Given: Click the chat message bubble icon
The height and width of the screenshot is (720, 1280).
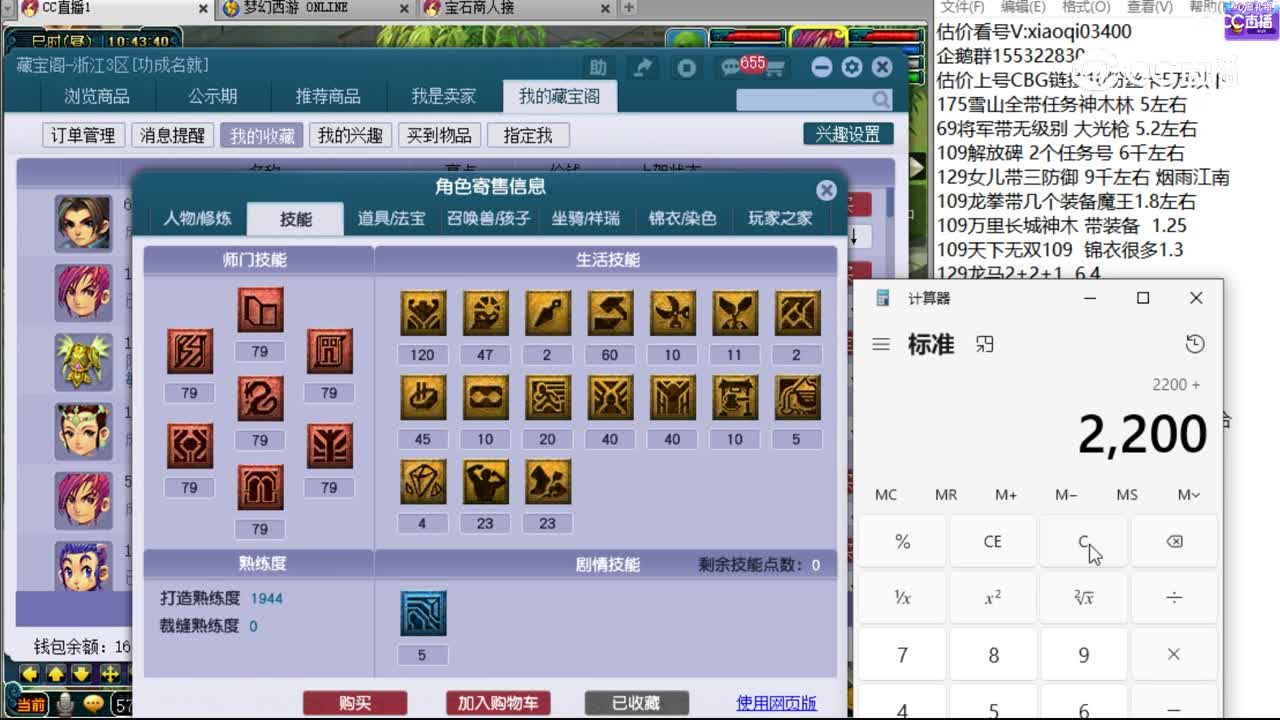Looking at the screenshot, I should [x=727, y=67].
